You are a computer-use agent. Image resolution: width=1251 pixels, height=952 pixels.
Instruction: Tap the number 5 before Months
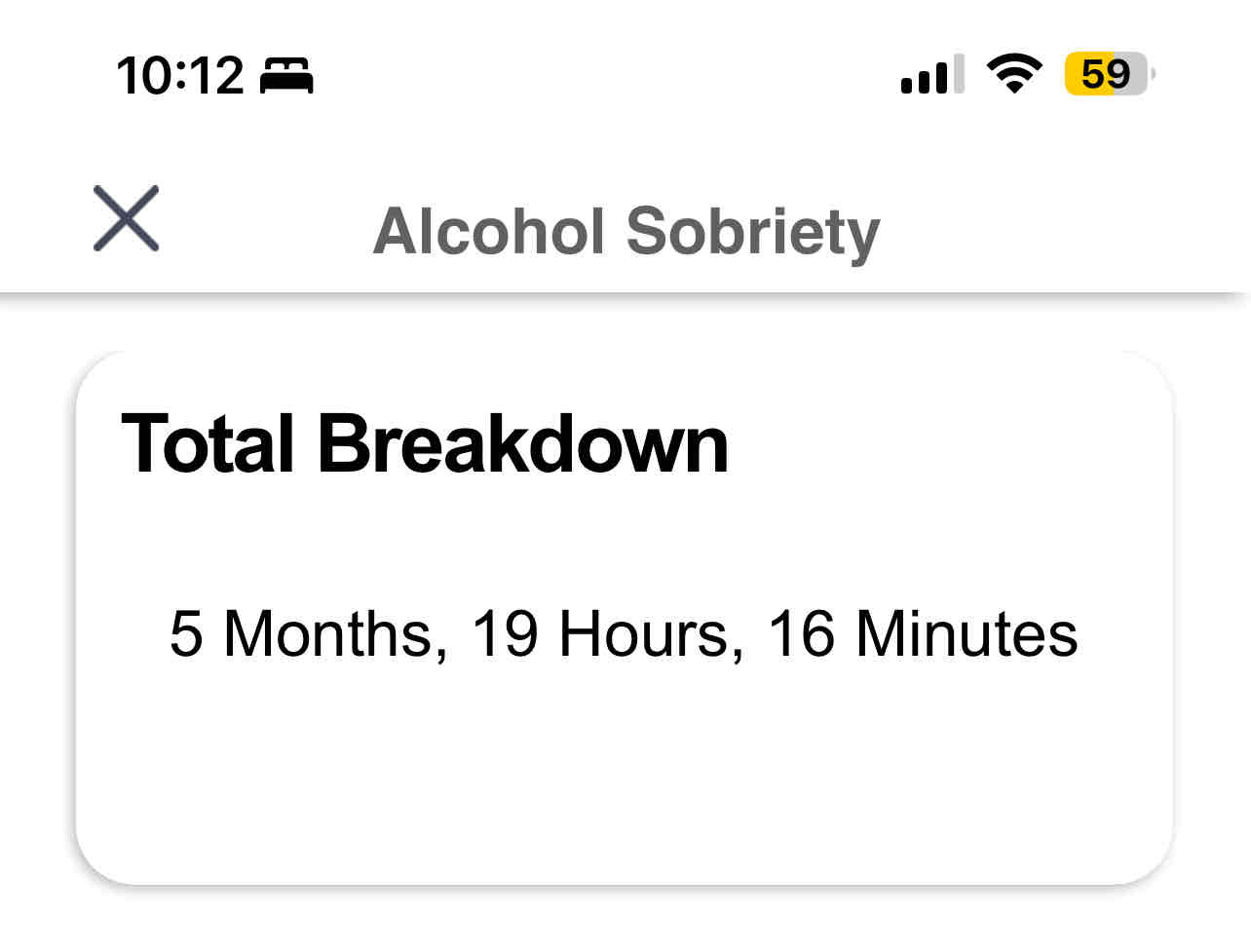[x=185, y=634]
